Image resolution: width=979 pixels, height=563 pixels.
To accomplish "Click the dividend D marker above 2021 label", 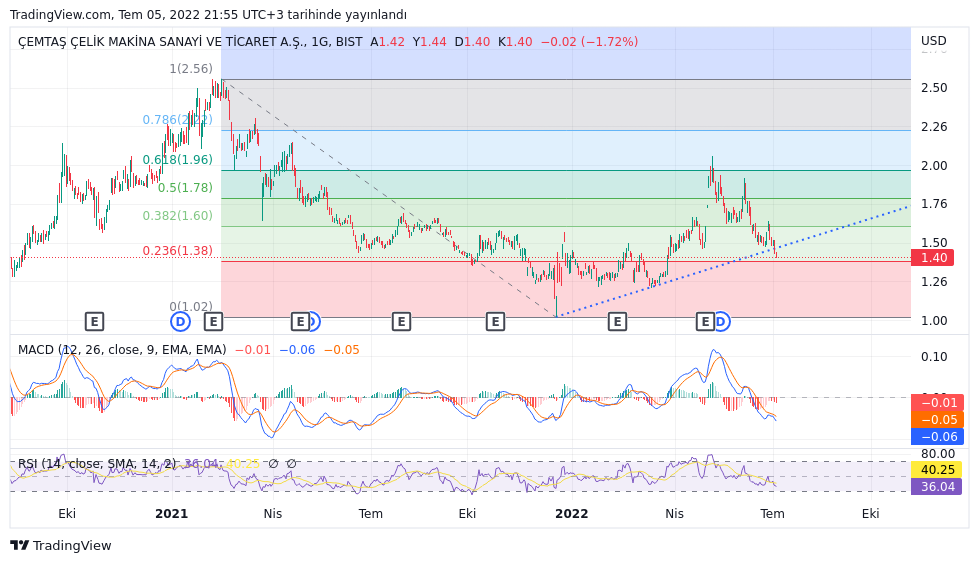I will coord(180,322).
